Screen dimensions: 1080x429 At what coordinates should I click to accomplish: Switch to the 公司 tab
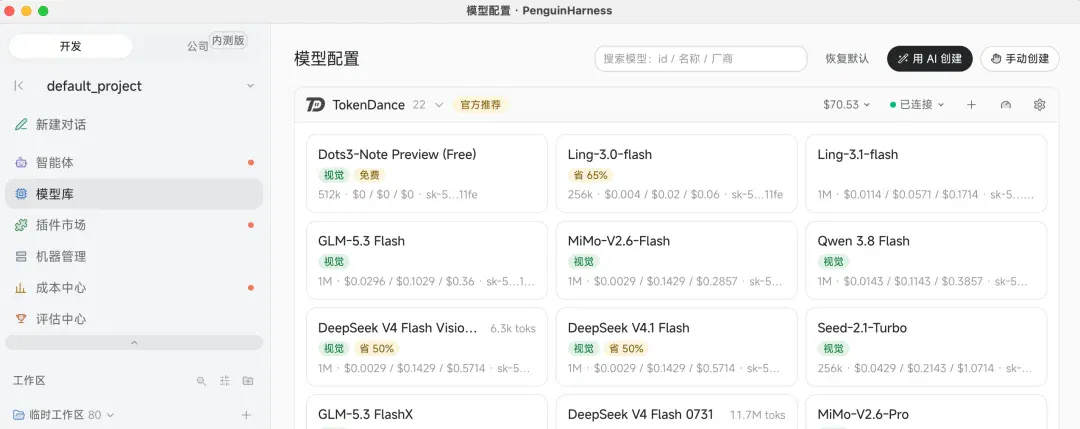click(x=197, y=46)
